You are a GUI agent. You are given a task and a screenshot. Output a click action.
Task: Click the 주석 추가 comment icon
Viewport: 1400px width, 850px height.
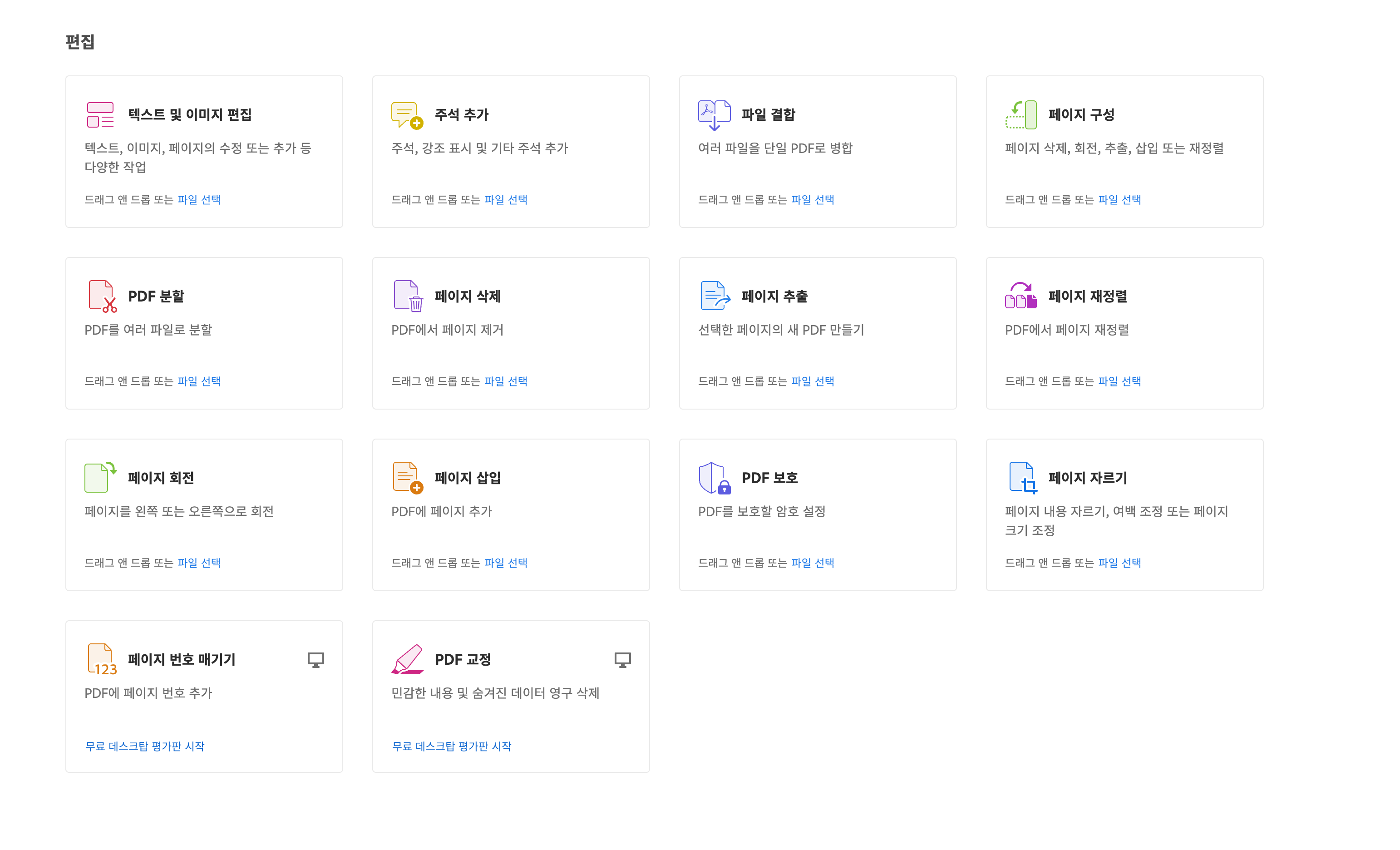click(406, 115)
